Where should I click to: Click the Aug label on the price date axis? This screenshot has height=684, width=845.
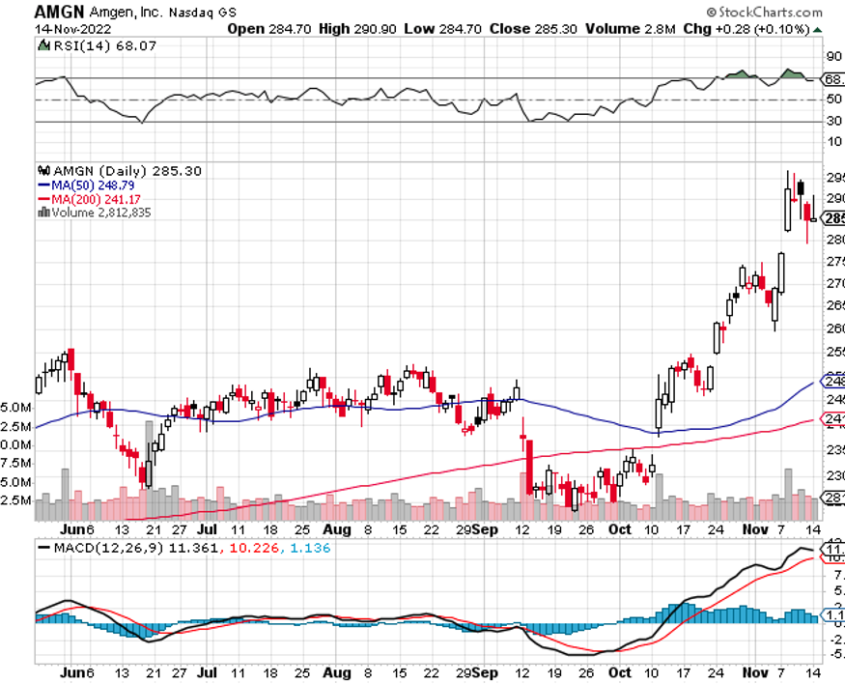click(x=333, y=529)
